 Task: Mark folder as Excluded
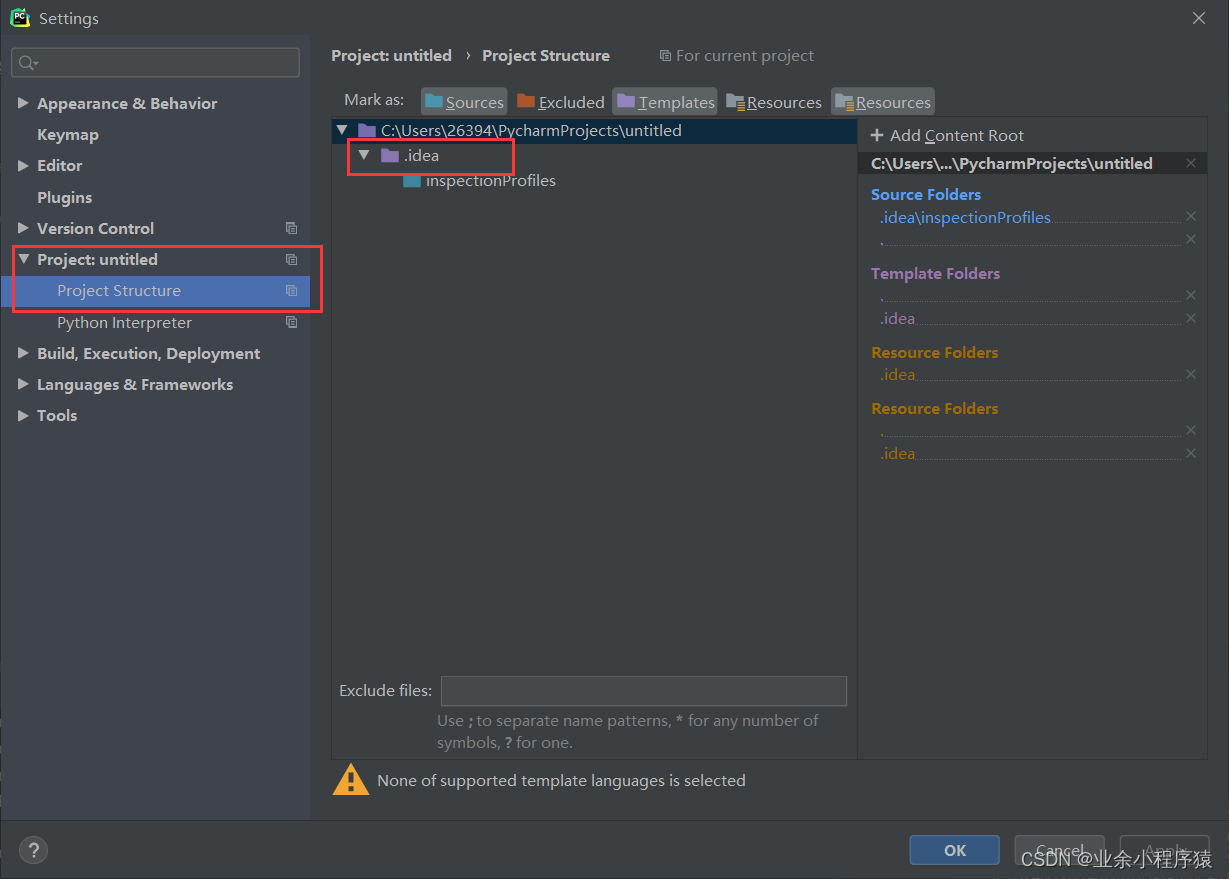[x=561, y=102]
